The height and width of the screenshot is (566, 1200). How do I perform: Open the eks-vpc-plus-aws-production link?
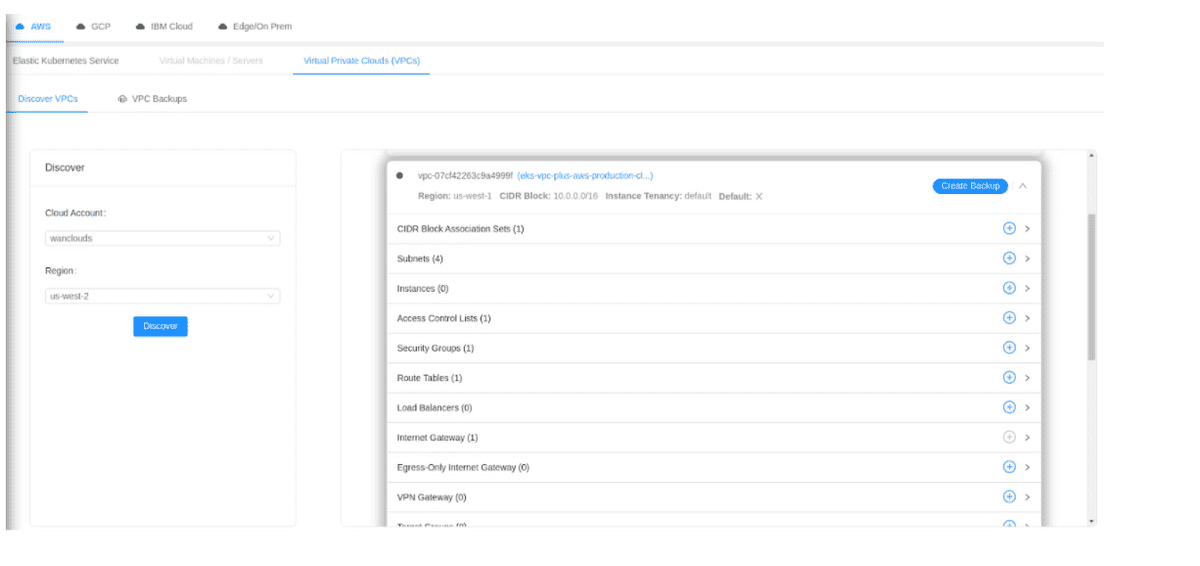coord(585,175)
